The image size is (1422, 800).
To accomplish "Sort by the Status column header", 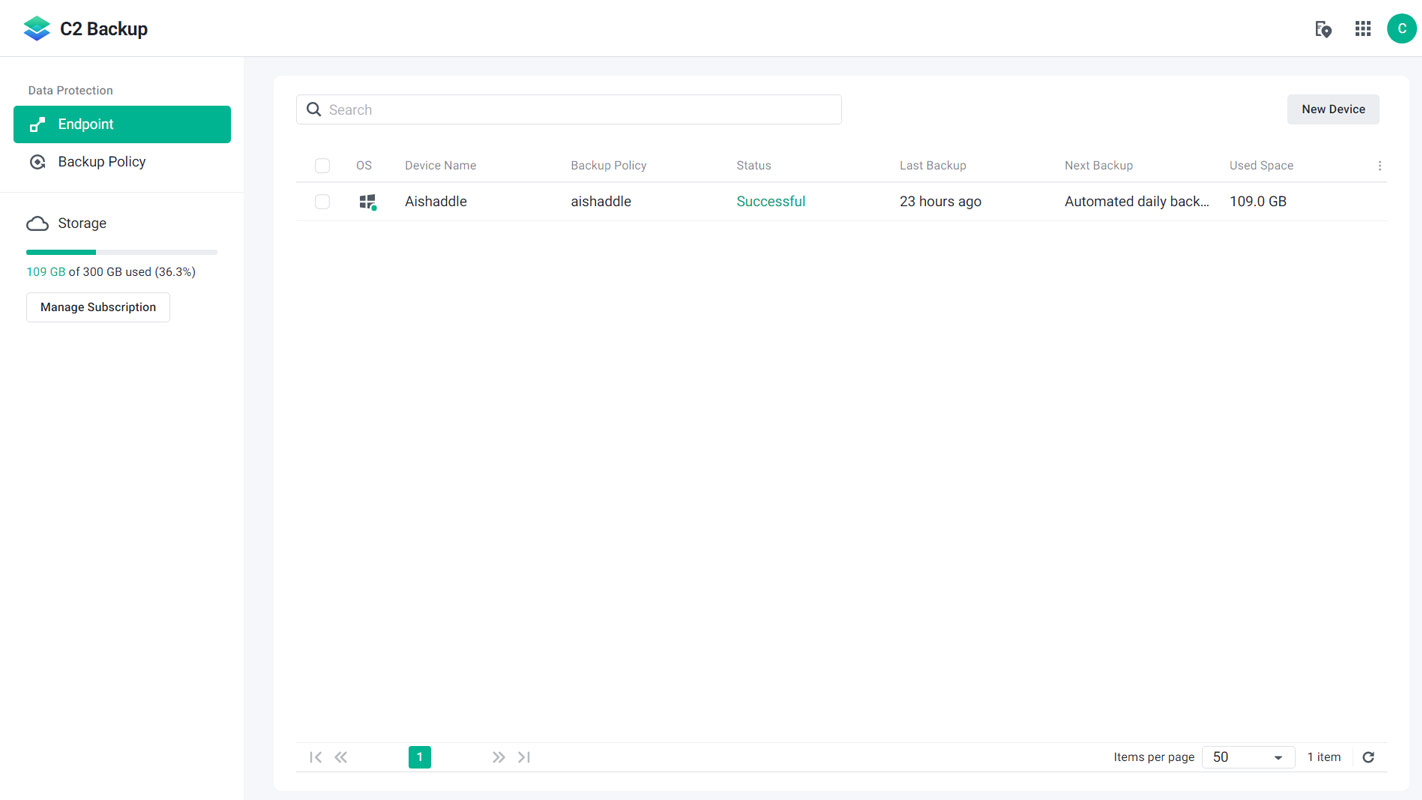I will [x=753, y=166].
